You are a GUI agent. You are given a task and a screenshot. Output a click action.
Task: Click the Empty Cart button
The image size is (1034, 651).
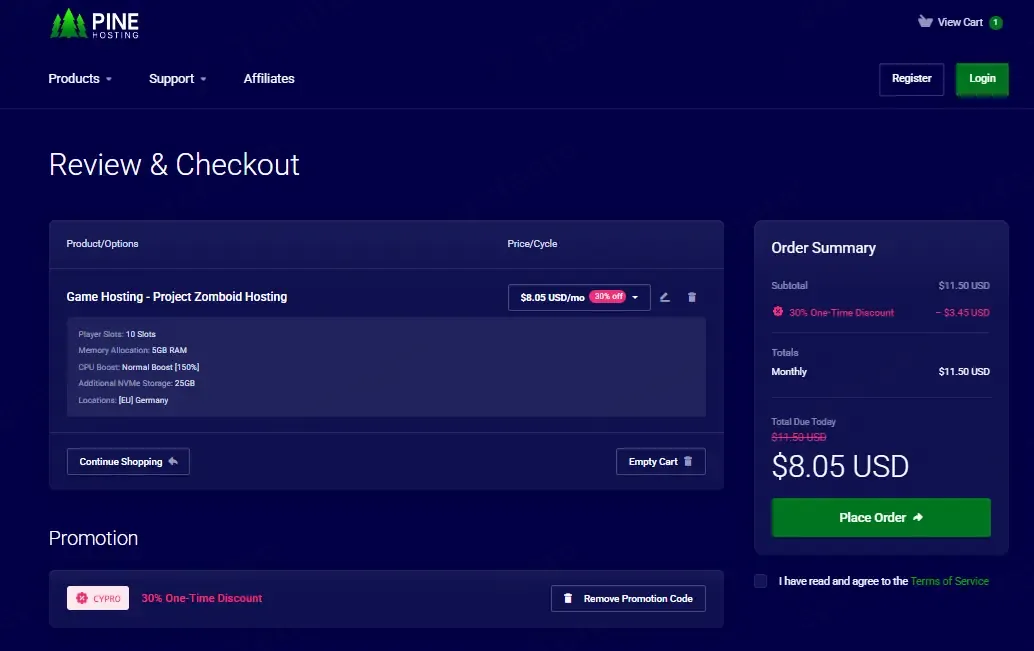click(x=661, y=462)
